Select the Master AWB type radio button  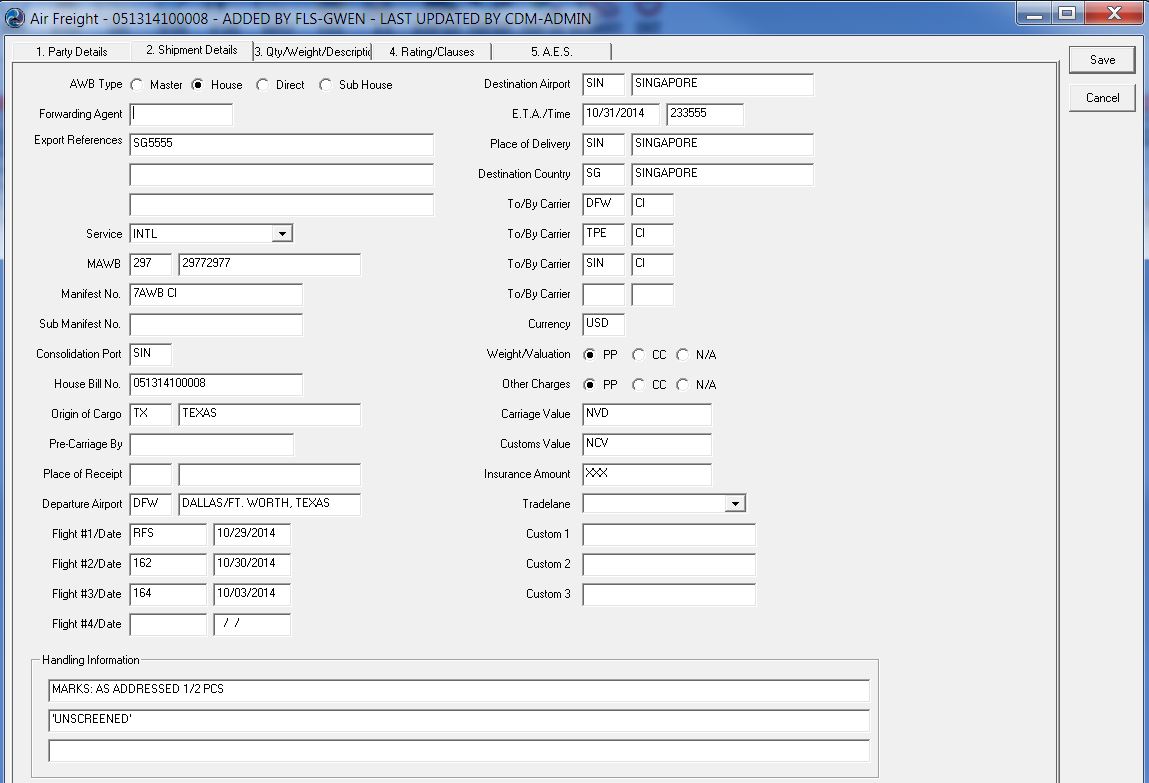pyautogui.click(x=137, y=85)
